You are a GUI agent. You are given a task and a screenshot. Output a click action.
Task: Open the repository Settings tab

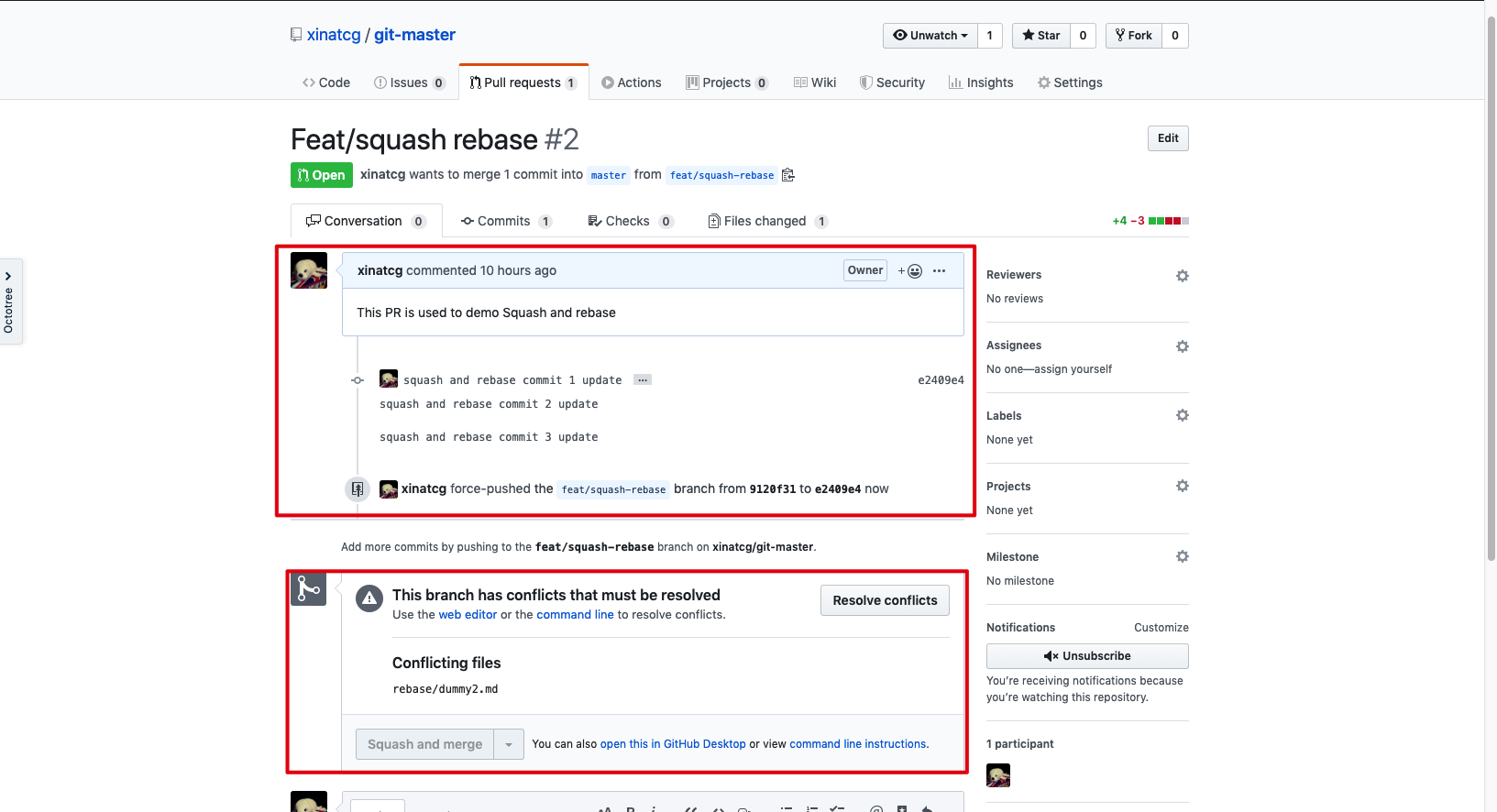tap(1070, 82)
